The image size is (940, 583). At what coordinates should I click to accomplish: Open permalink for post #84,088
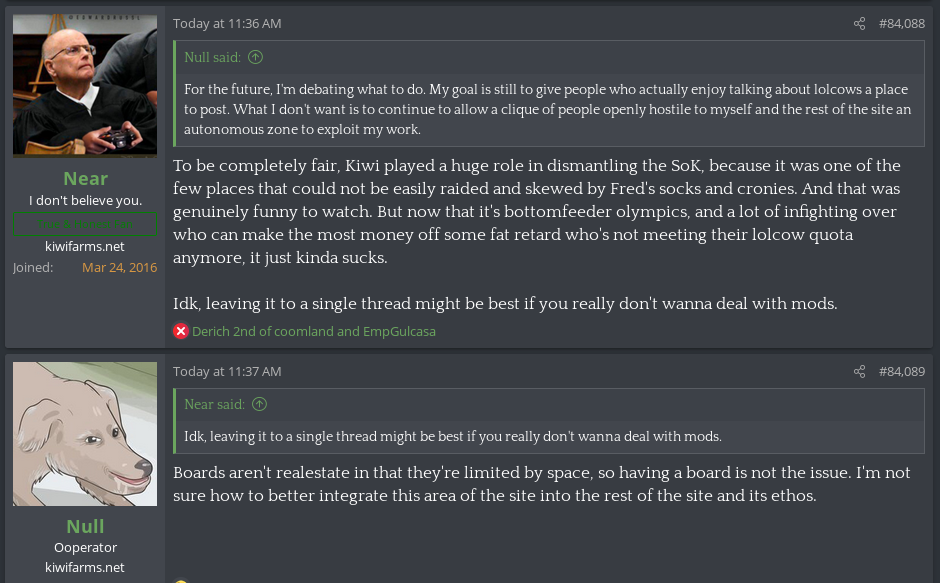pyautogui.click(x=901, y=23)
